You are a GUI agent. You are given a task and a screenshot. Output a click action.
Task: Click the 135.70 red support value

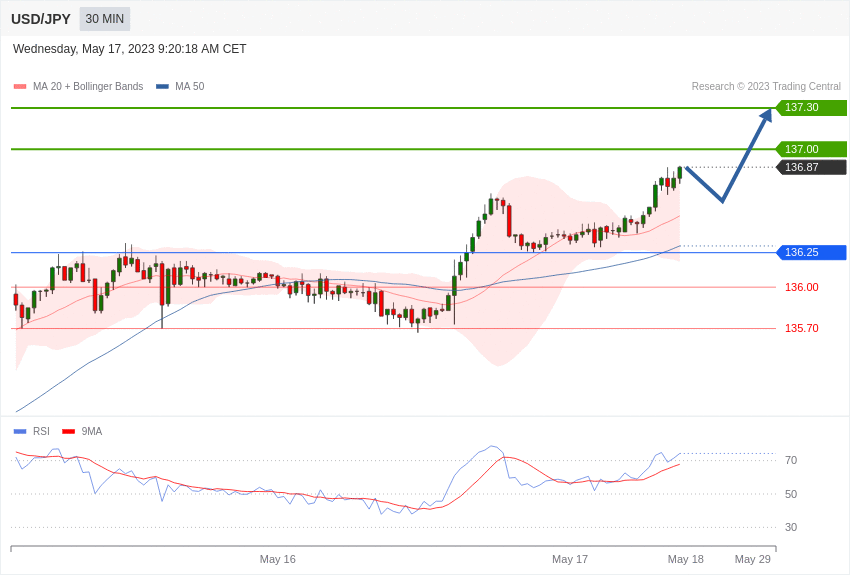point(802,328)
